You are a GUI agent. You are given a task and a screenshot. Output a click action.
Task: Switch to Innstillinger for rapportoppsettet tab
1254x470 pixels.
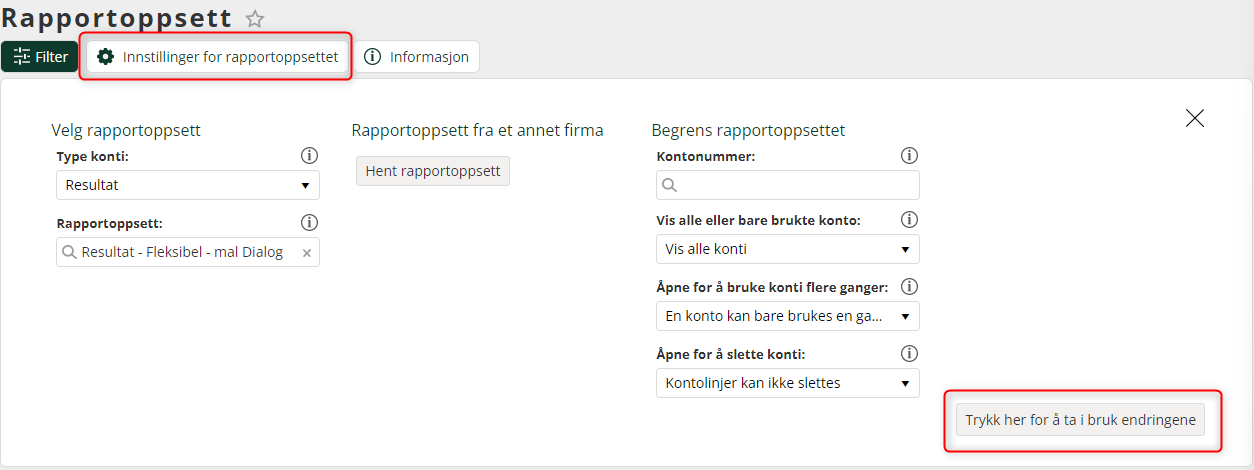[218, 57]
